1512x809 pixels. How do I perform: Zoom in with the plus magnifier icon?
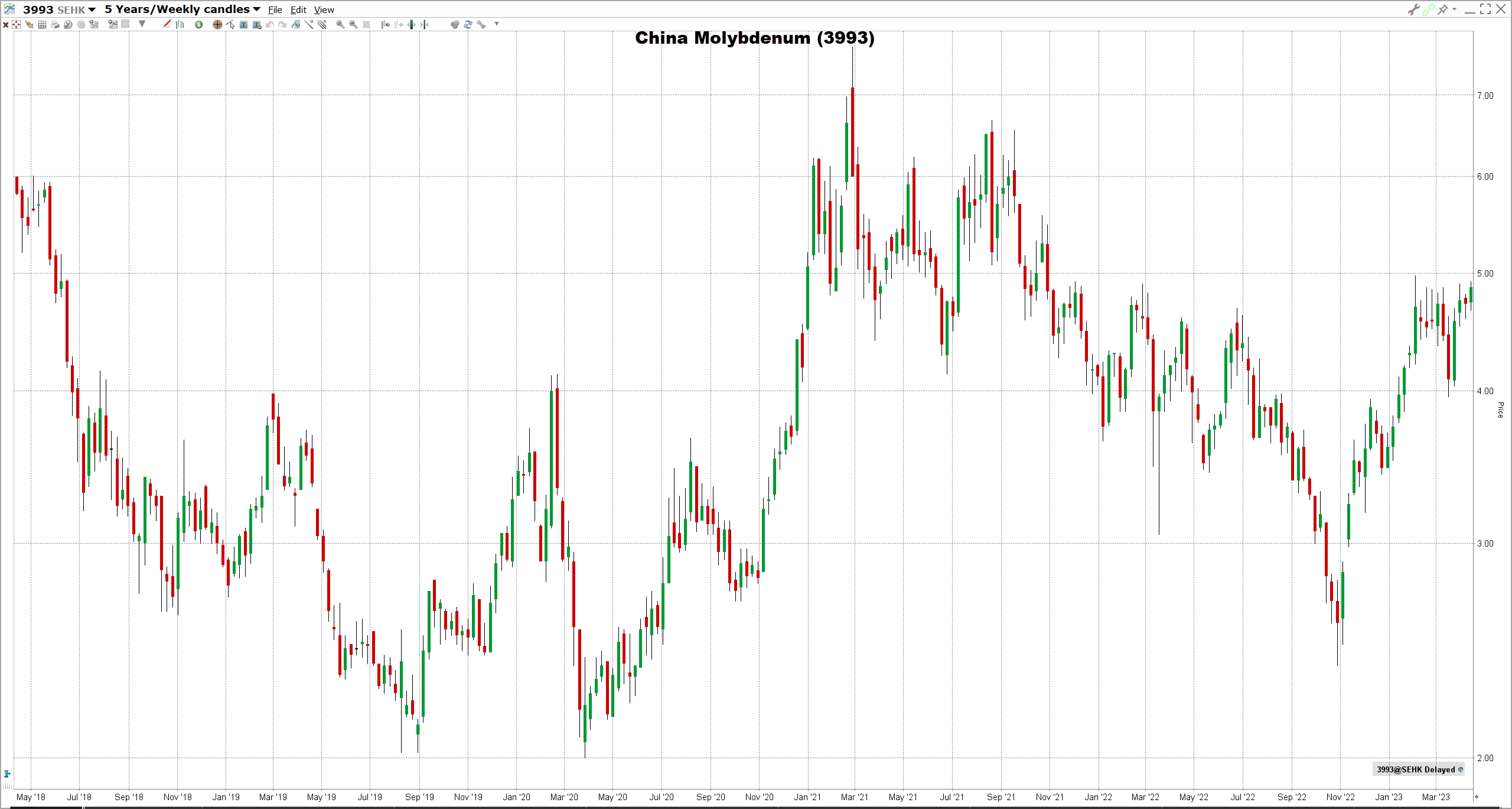(340, 24)
